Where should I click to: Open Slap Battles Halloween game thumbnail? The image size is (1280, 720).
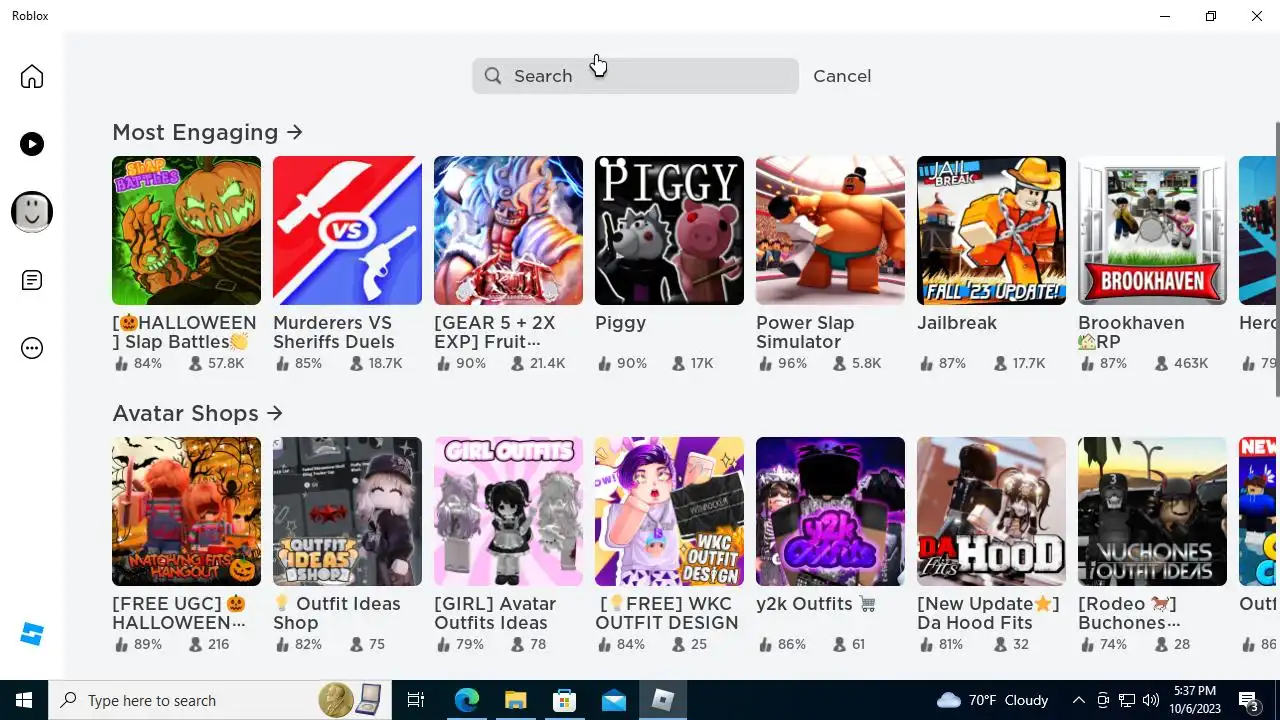[x=186, y=230]
